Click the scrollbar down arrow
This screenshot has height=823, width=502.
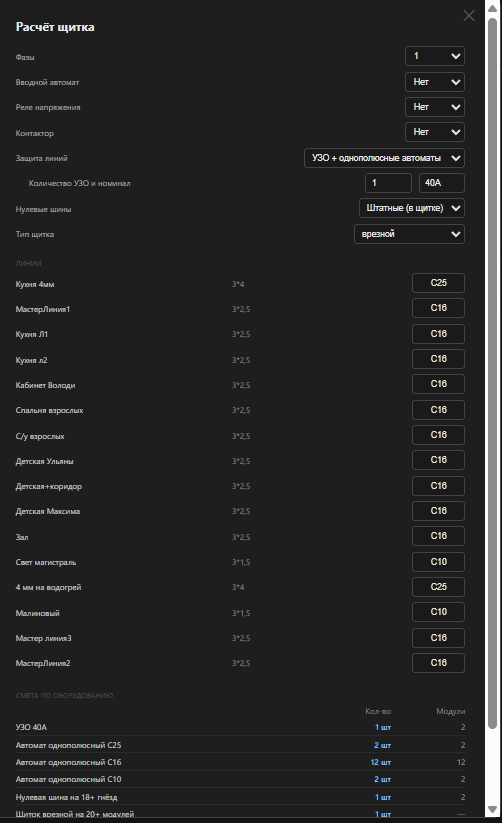coord(493,810)
